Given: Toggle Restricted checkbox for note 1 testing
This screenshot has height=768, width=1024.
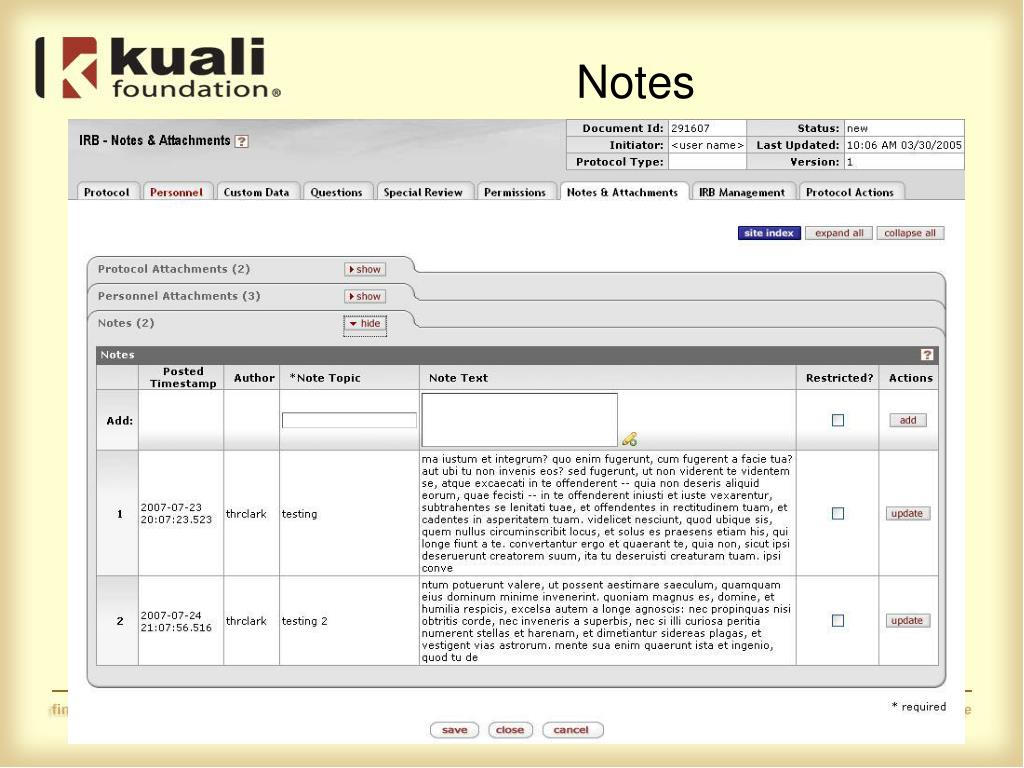Looking at the screenshot, I should click(838, 513).
